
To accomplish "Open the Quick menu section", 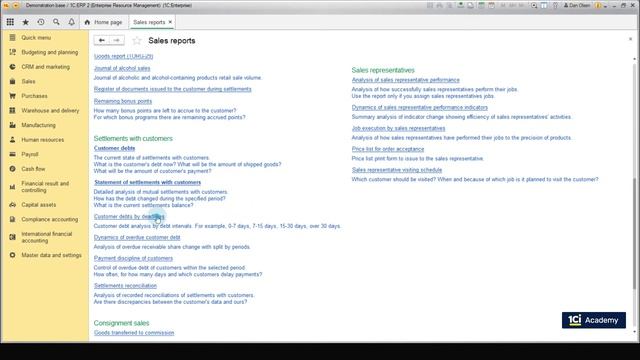I will (x=36, y=38).
